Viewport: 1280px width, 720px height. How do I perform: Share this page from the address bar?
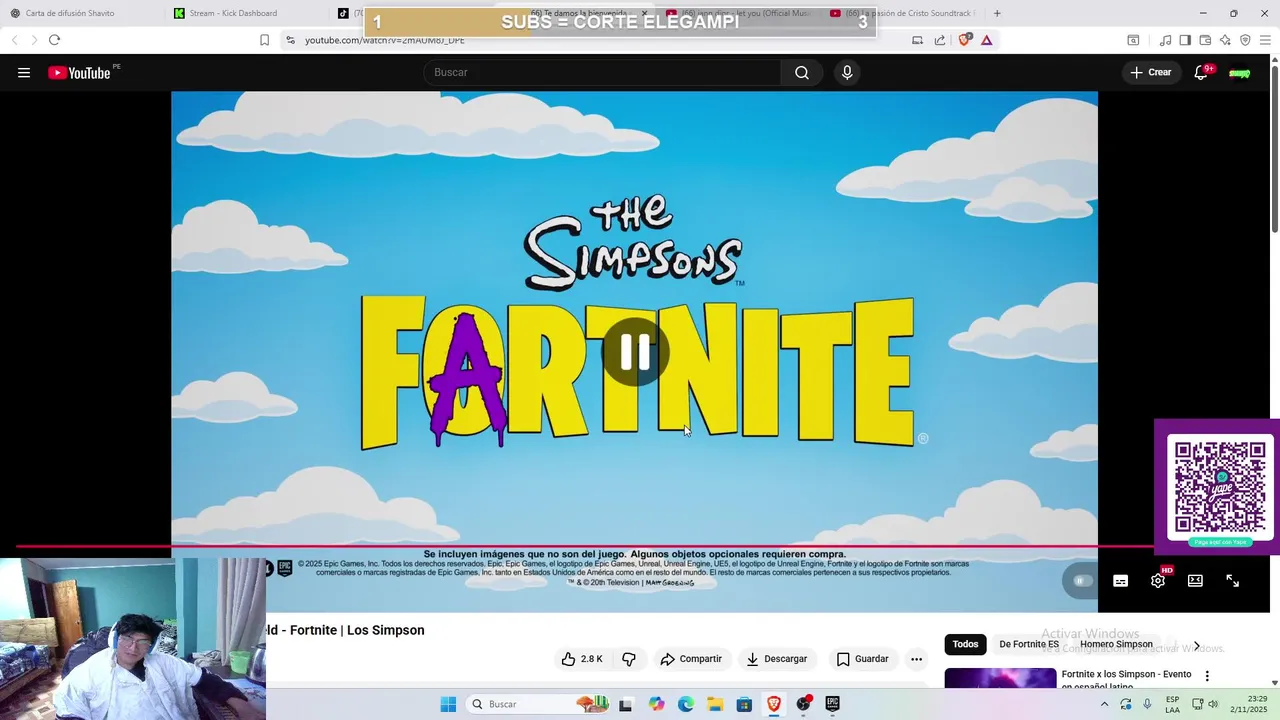(940, 40)
